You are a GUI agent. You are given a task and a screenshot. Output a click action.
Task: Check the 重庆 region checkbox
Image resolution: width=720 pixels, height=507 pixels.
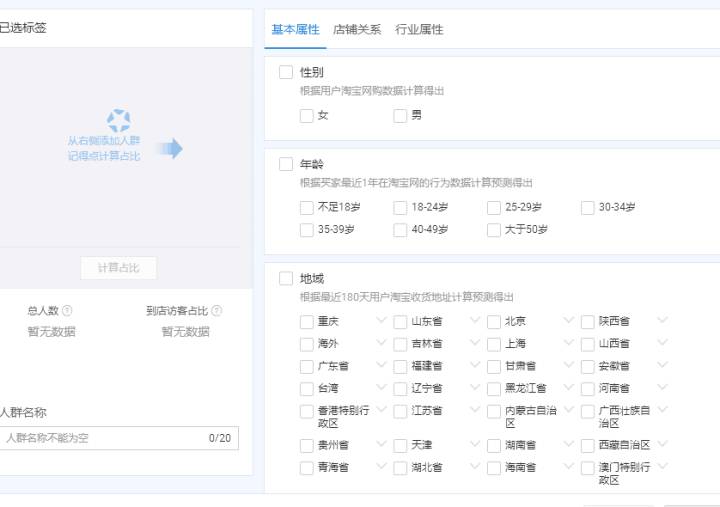[307, 322]
